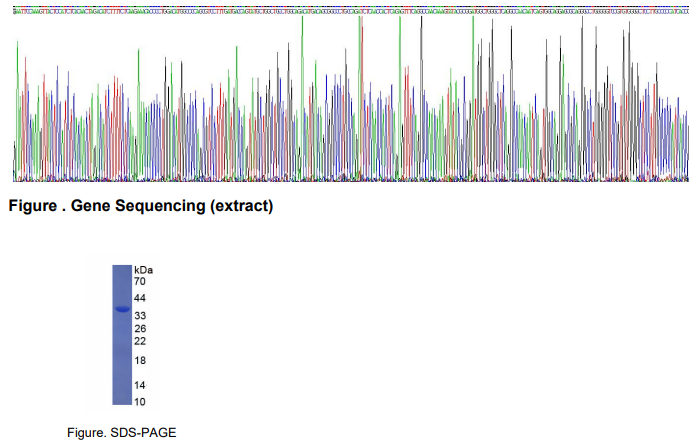The width and height of the screenshot is (695, 445).
Task: Click the 18 kDa marker label
Action: coord(140,360)
